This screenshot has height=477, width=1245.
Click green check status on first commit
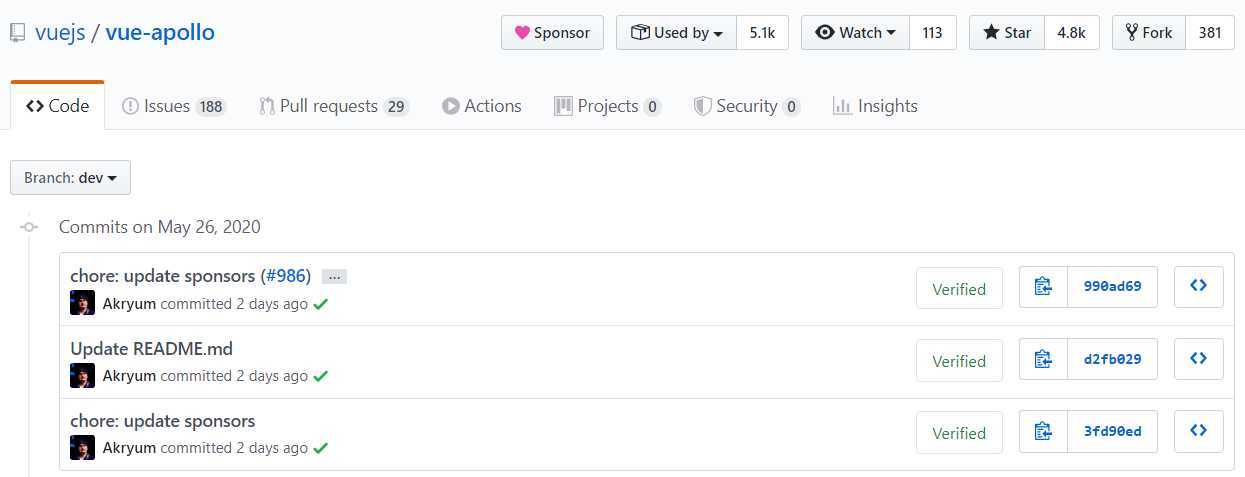point(320,304)
